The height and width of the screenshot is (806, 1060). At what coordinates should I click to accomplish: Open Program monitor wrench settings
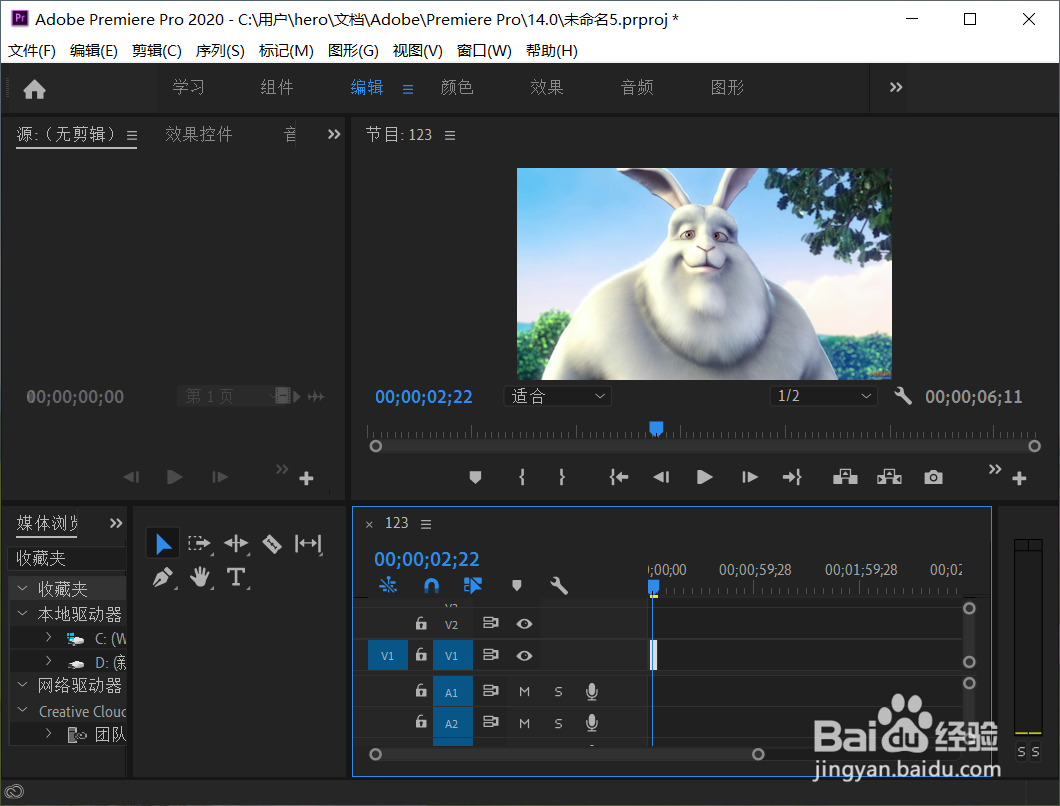point(903,396)
